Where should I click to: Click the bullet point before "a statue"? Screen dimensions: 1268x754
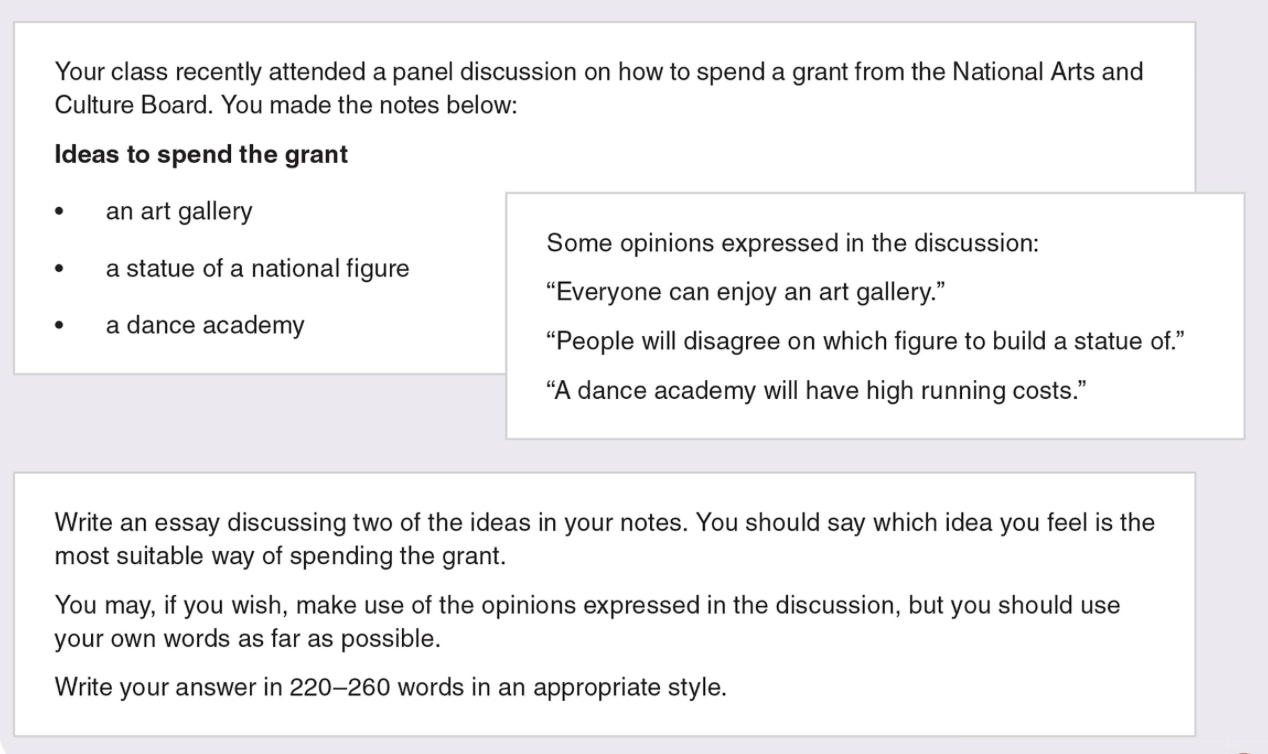[x=61, y=271]
